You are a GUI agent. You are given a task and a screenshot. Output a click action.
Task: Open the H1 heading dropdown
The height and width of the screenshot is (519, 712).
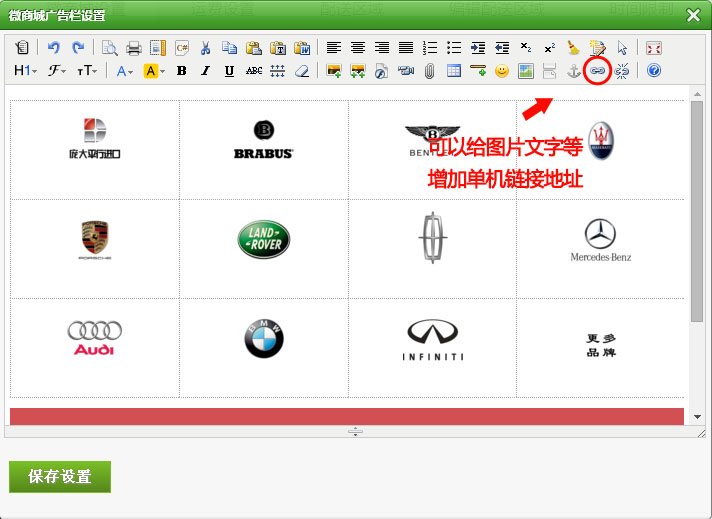(25, 71)
